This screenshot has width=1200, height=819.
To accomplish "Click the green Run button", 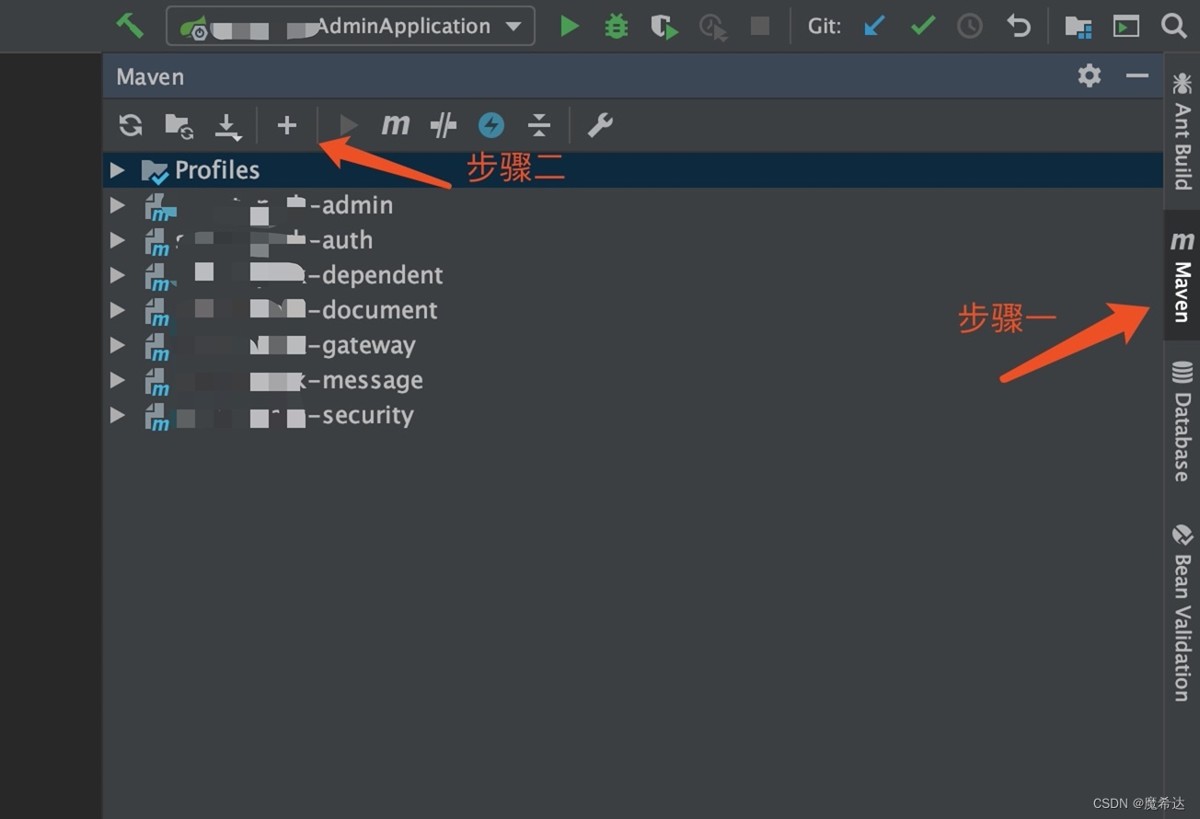I will click(570, 26).
